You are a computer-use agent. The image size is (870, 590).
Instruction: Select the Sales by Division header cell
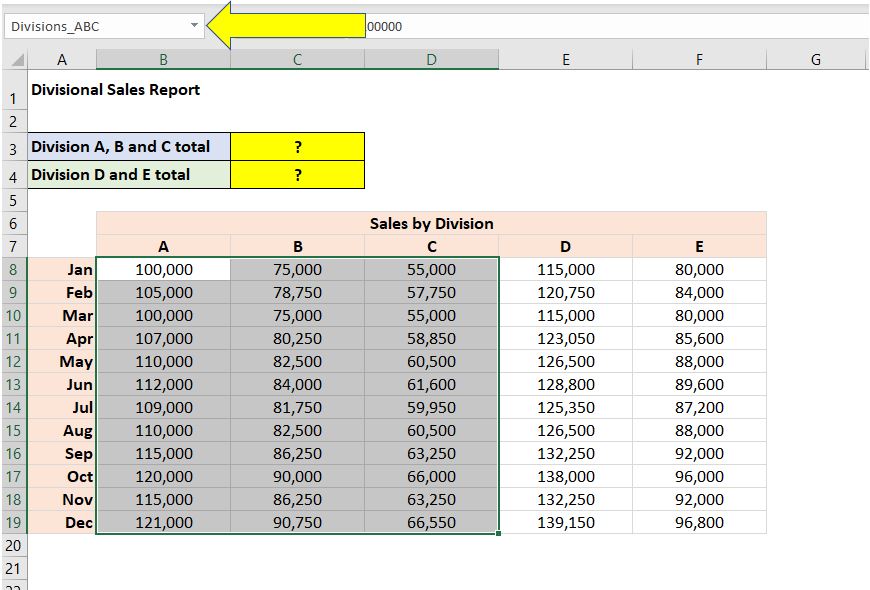click(430, 223)
